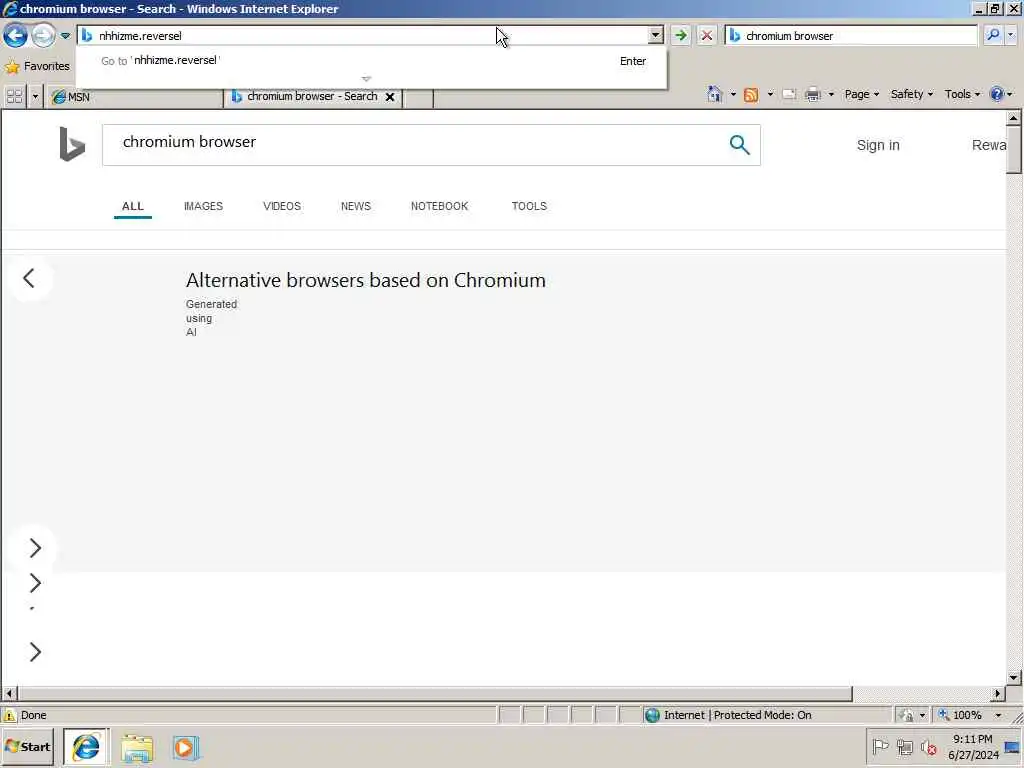
Task: Click the status bar warning icon
Action: (x=10, y=715)
